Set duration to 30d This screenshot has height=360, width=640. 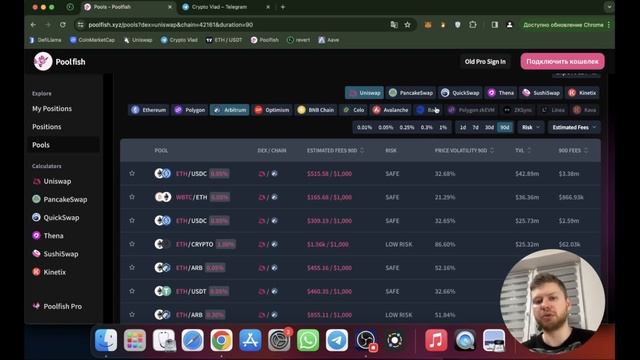[x=489, y=127]
